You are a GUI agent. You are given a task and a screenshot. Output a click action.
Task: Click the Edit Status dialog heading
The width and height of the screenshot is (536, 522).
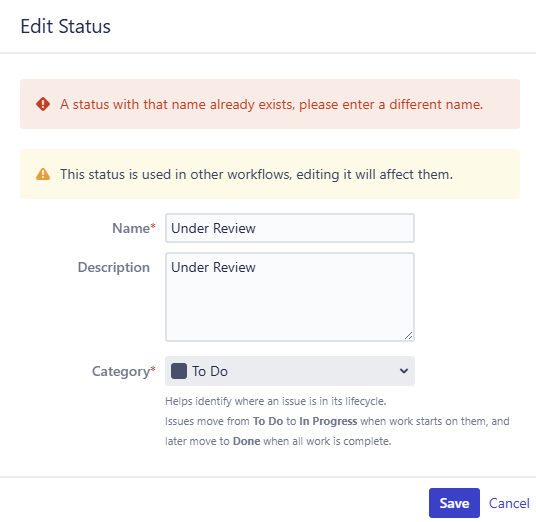tap(66, 26)
